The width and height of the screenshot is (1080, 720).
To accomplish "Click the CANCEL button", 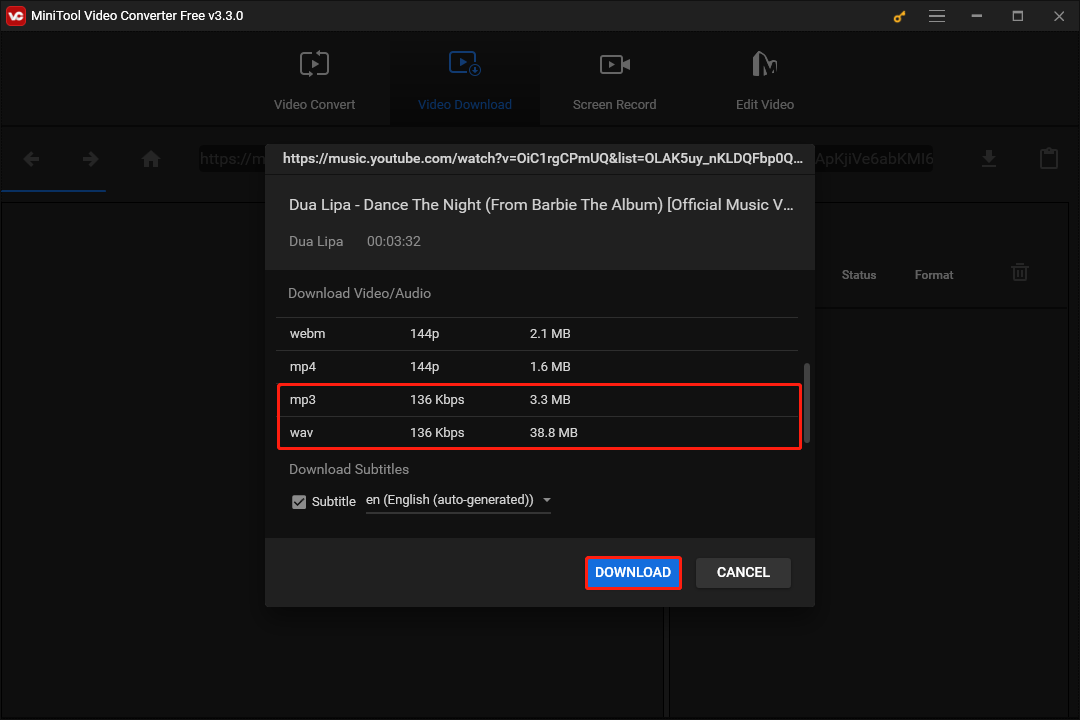I will coord(743,573).
